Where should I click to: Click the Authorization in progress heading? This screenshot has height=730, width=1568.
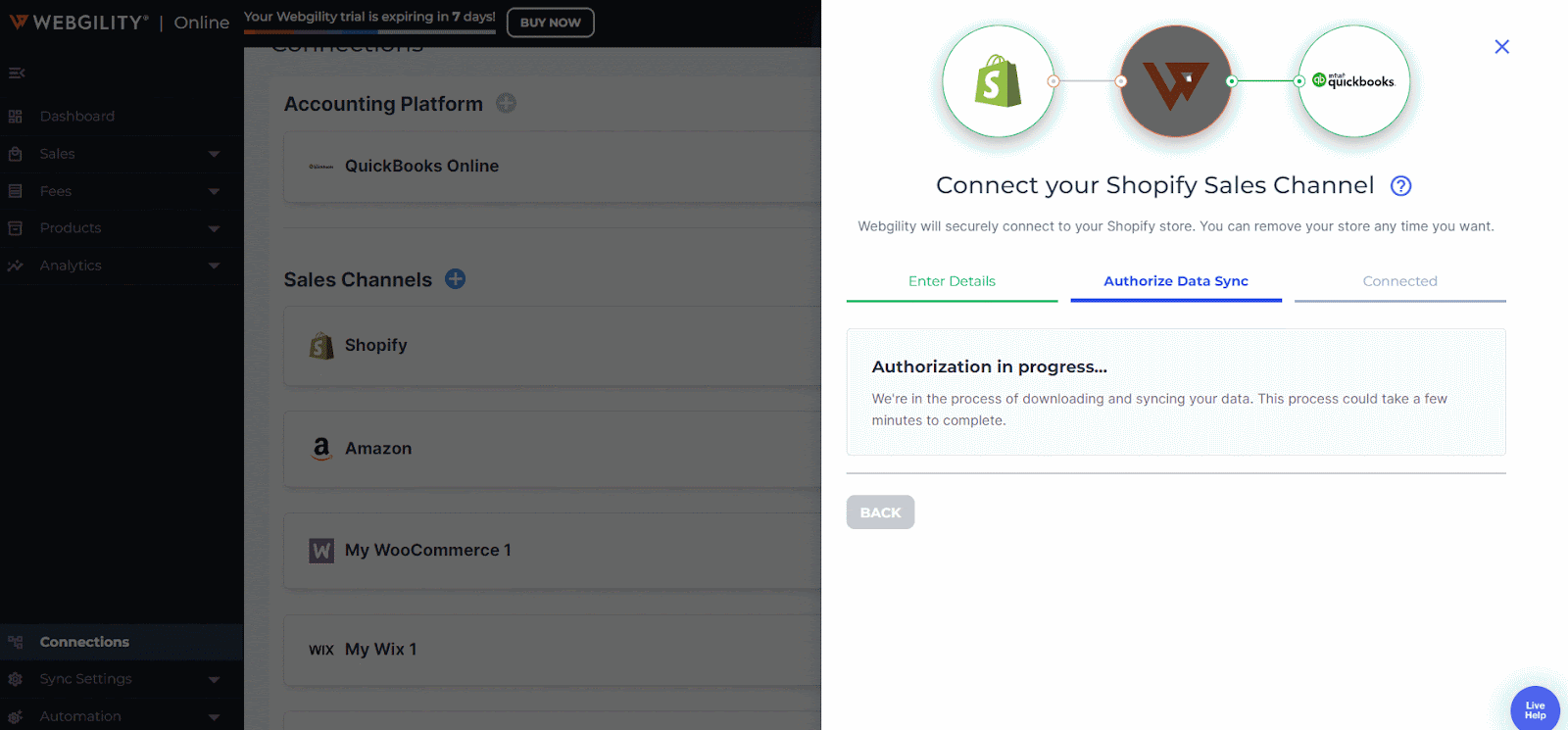coord(990,366)
